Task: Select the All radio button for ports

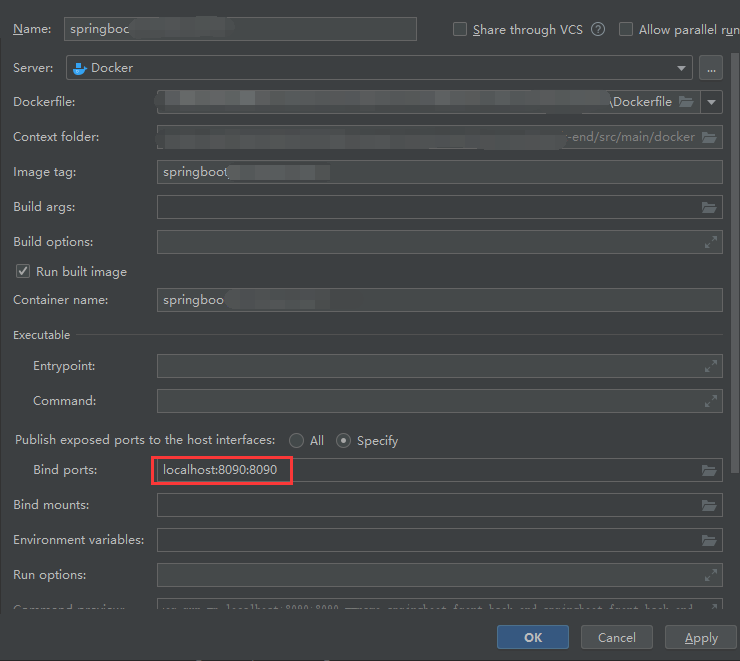Action: (296, 441)
